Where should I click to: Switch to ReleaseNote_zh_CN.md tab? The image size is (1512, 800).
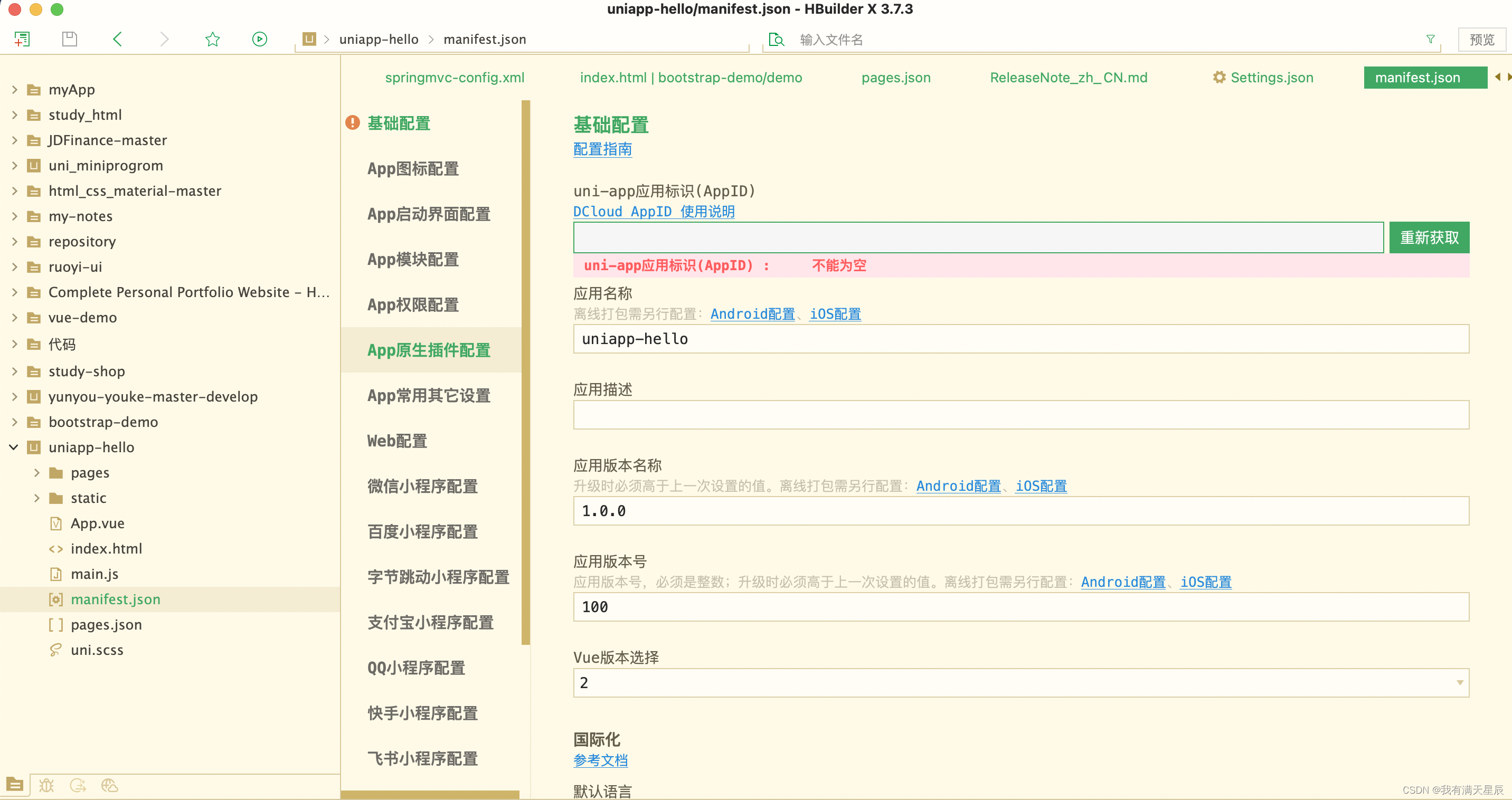pyautogui.click(x=1068, y=78)
